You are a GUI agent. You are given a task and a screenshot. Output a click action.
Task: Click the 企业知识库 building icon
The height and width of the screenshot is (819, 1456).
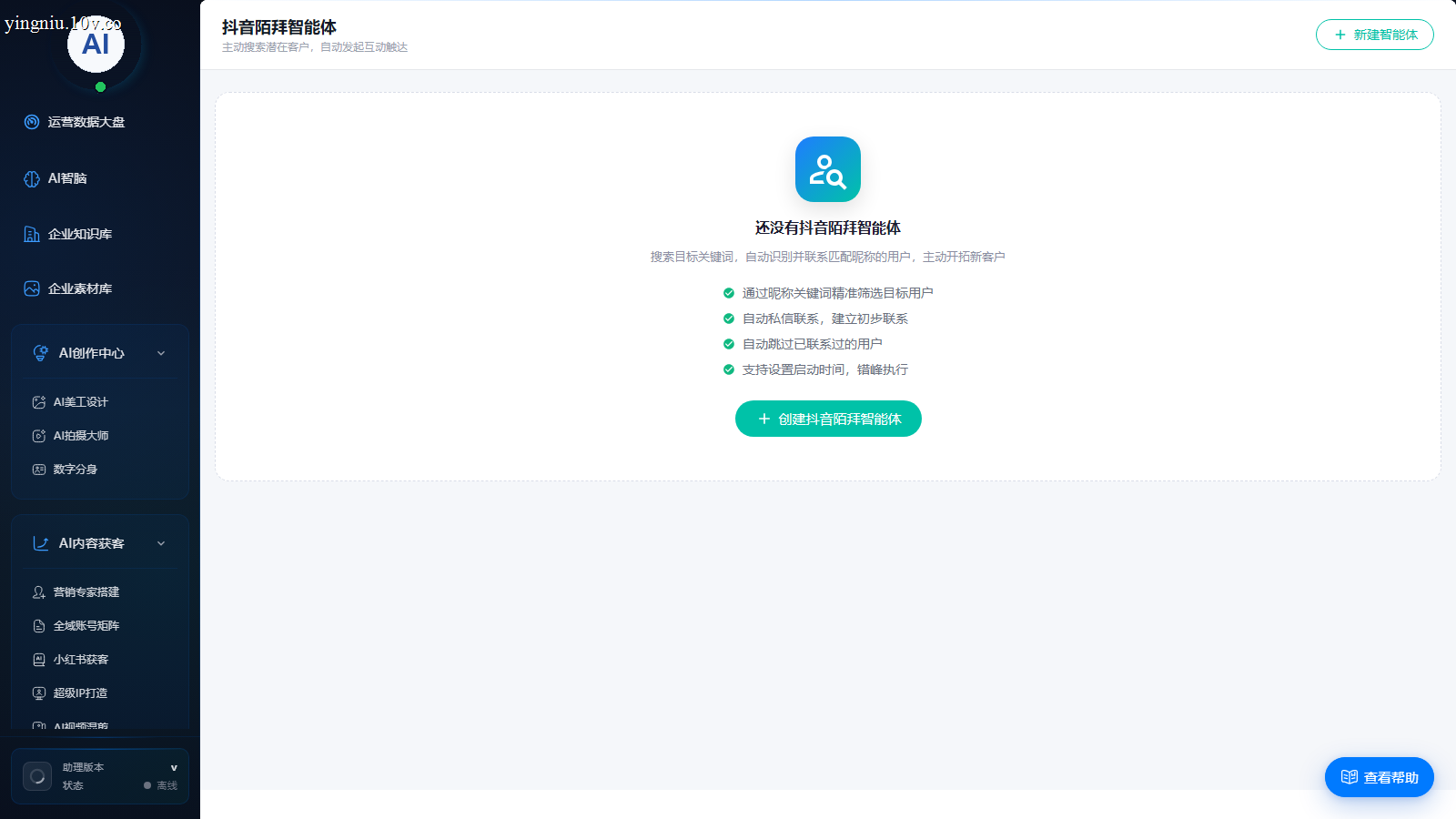[32, 234]
